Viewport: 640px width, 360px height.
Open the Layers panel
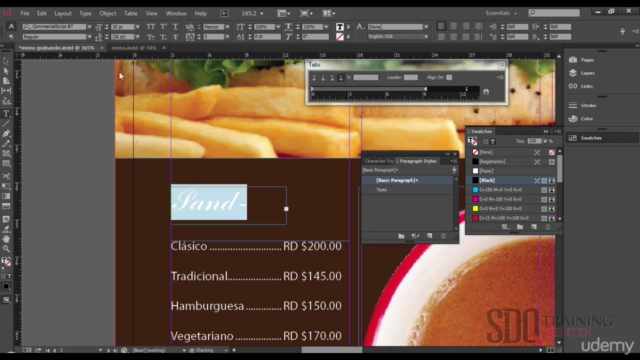coord(582,73)
